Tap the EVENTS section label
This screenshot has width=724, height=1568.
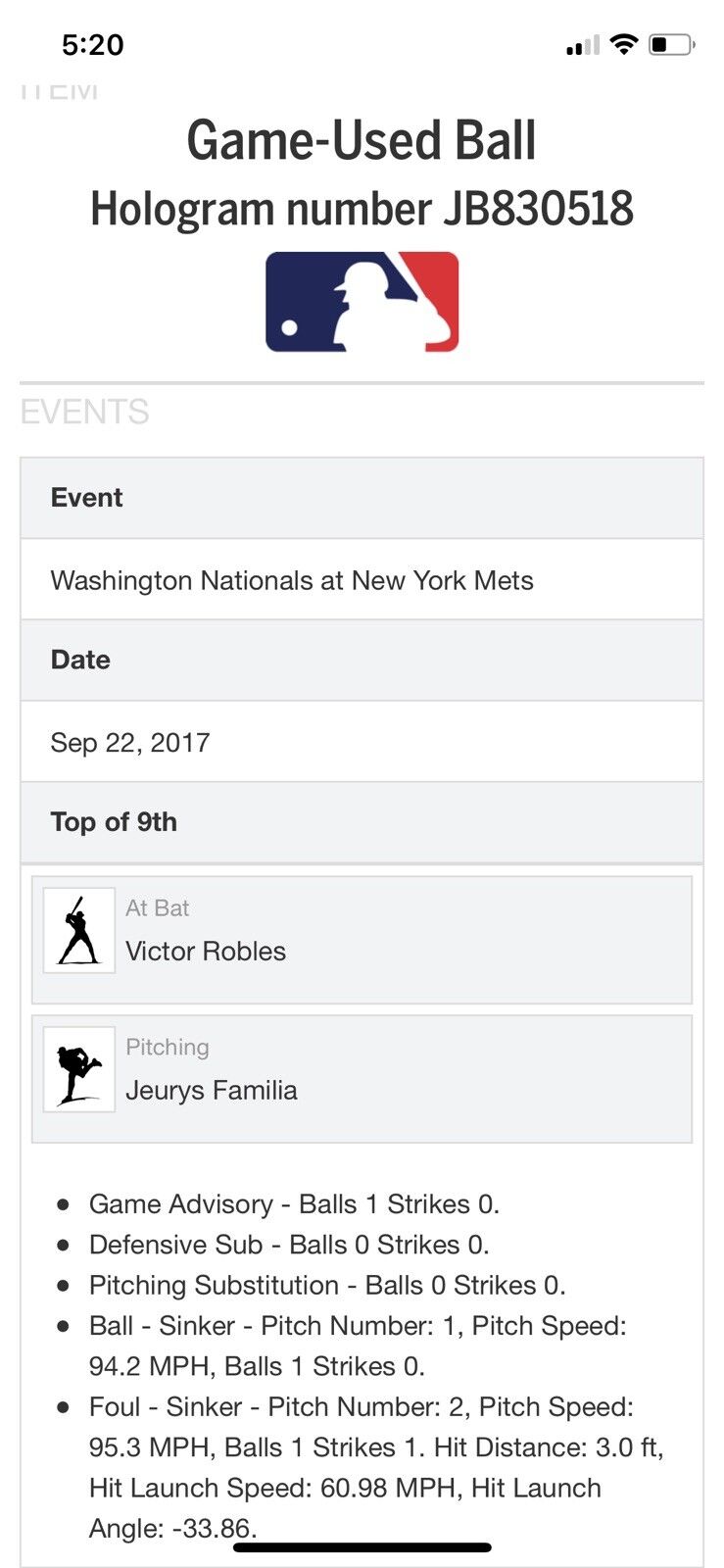point(84,412)
